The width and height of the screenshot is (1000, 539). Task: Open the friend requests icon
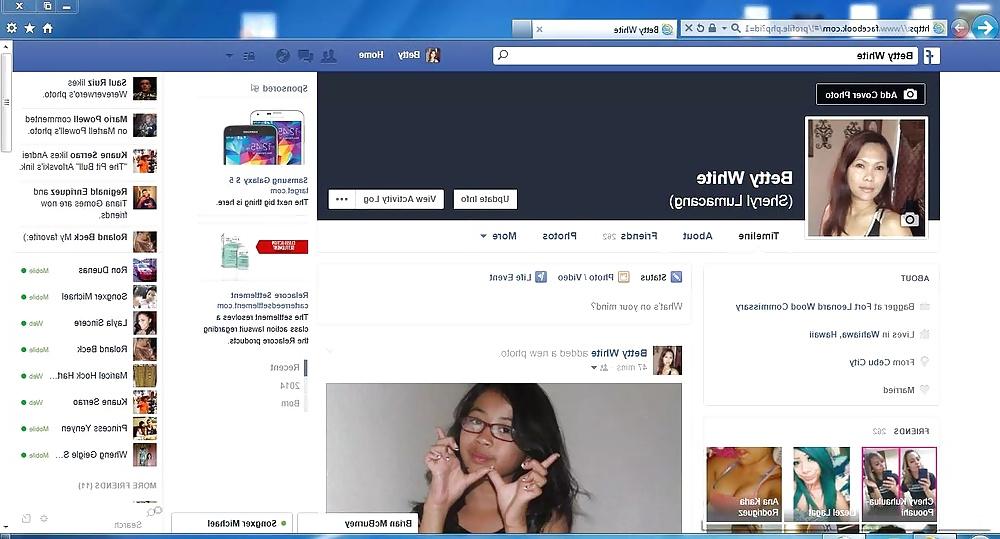point(328,55)
